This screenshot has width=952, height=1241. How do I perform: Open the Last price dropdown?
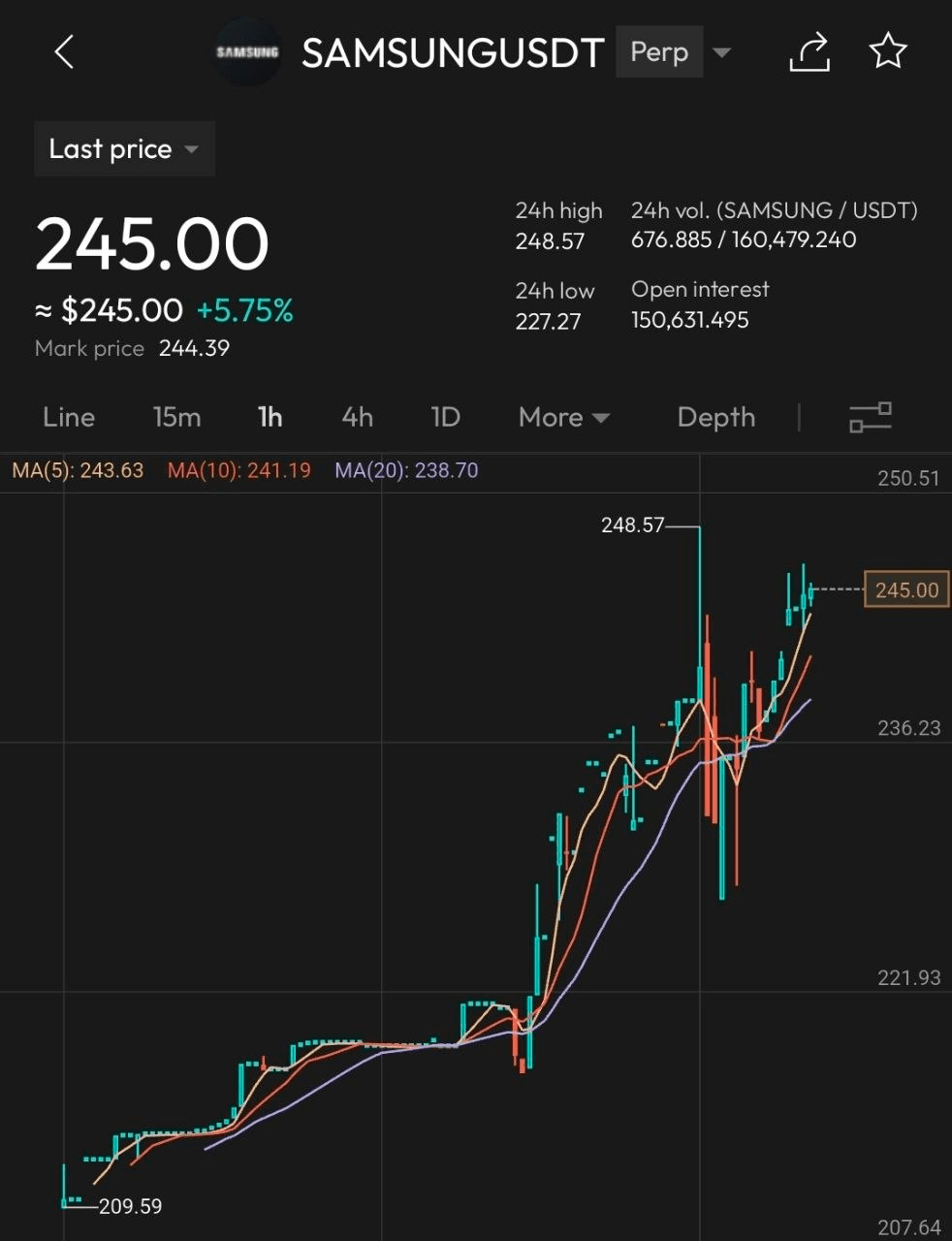tap(124, 149)
